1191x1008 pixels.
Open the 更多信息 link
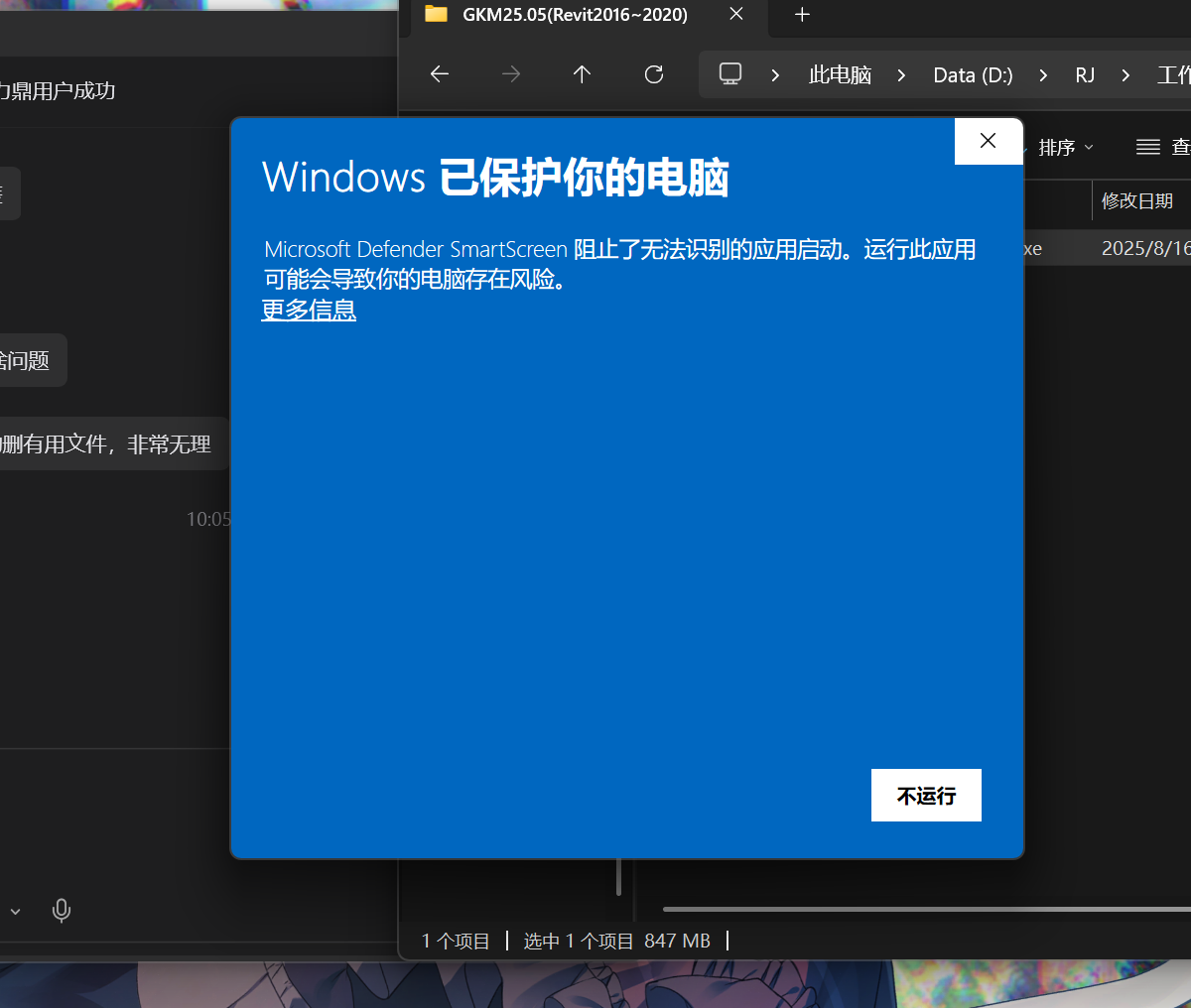pos(309,310)
